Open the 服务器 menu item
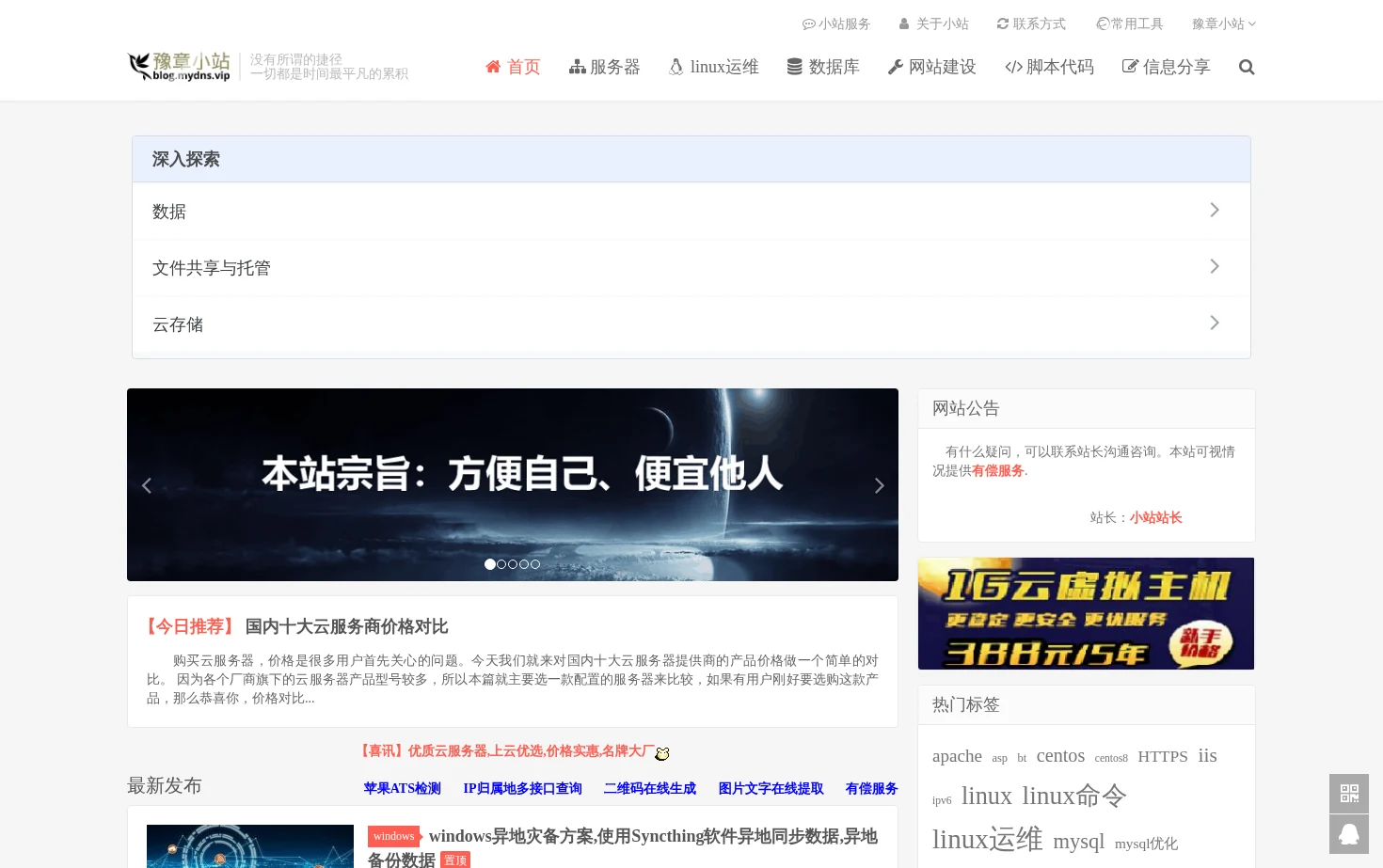 (x=605, y=67)
